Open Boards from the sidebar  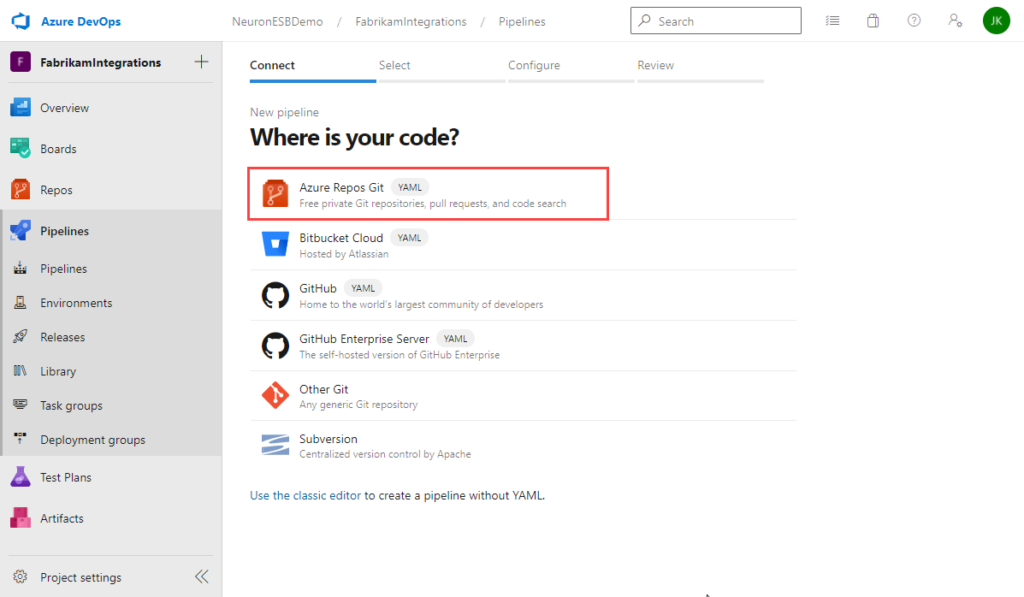tap(62, 148)
